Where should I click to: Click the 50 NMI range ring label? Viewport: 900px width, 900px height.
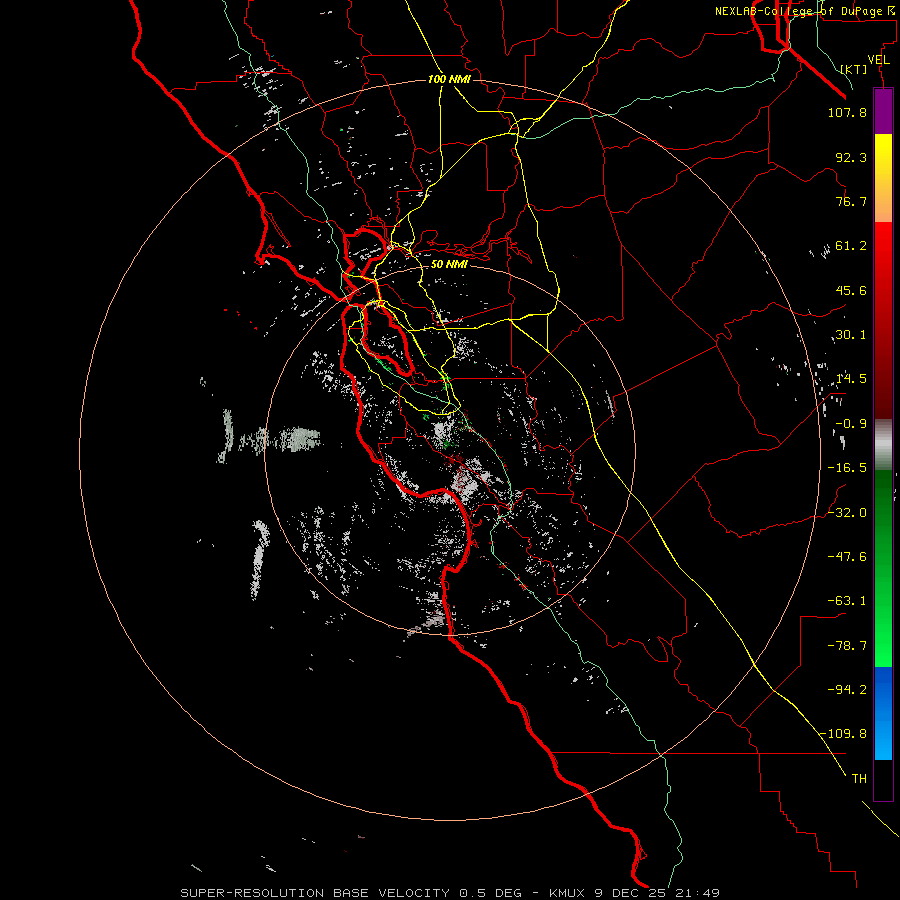[449, 264]
